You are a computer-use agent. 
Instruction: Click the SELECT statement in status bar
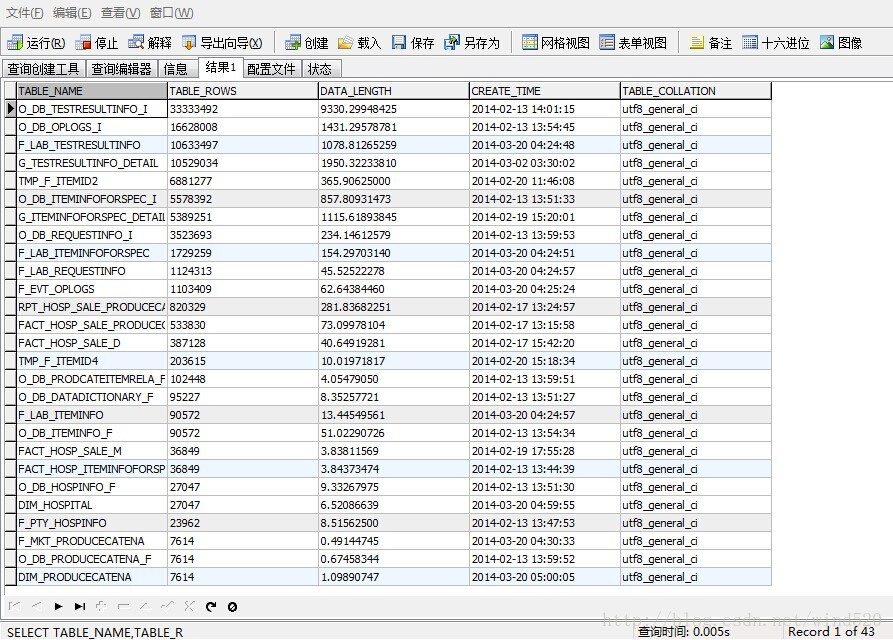click(95, 633)
